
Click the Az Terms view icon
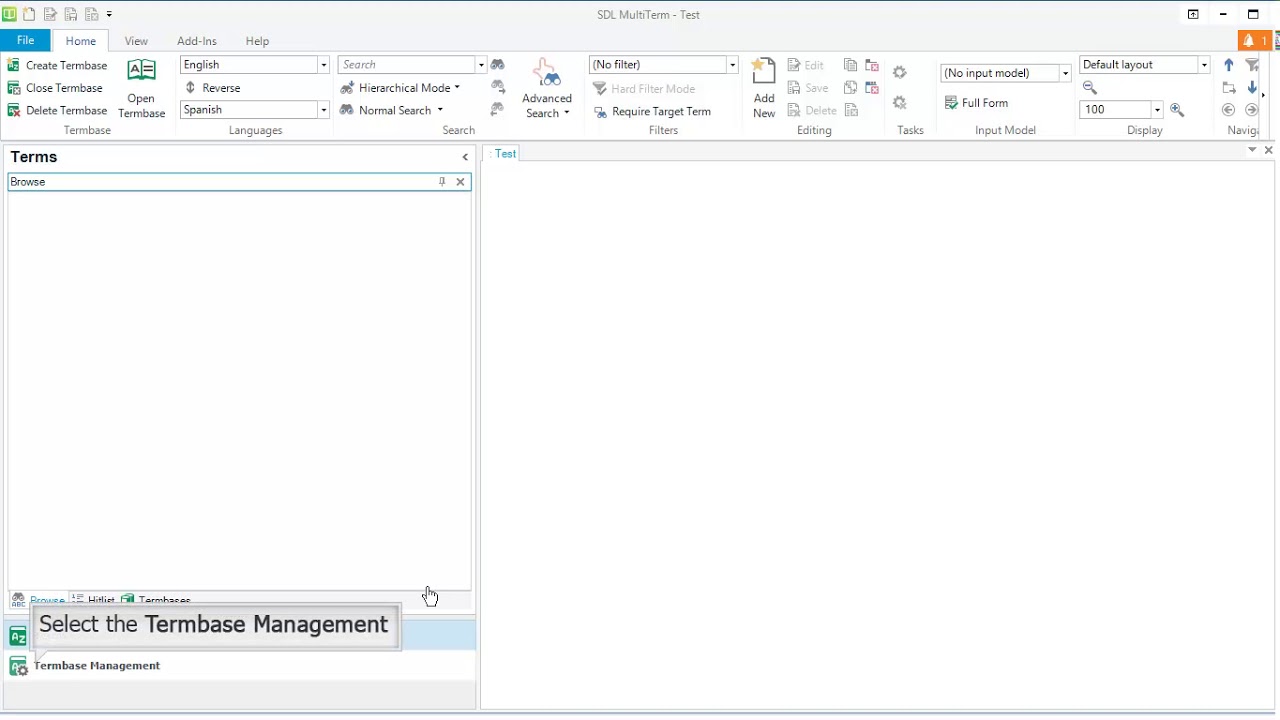tap(18, 636)
